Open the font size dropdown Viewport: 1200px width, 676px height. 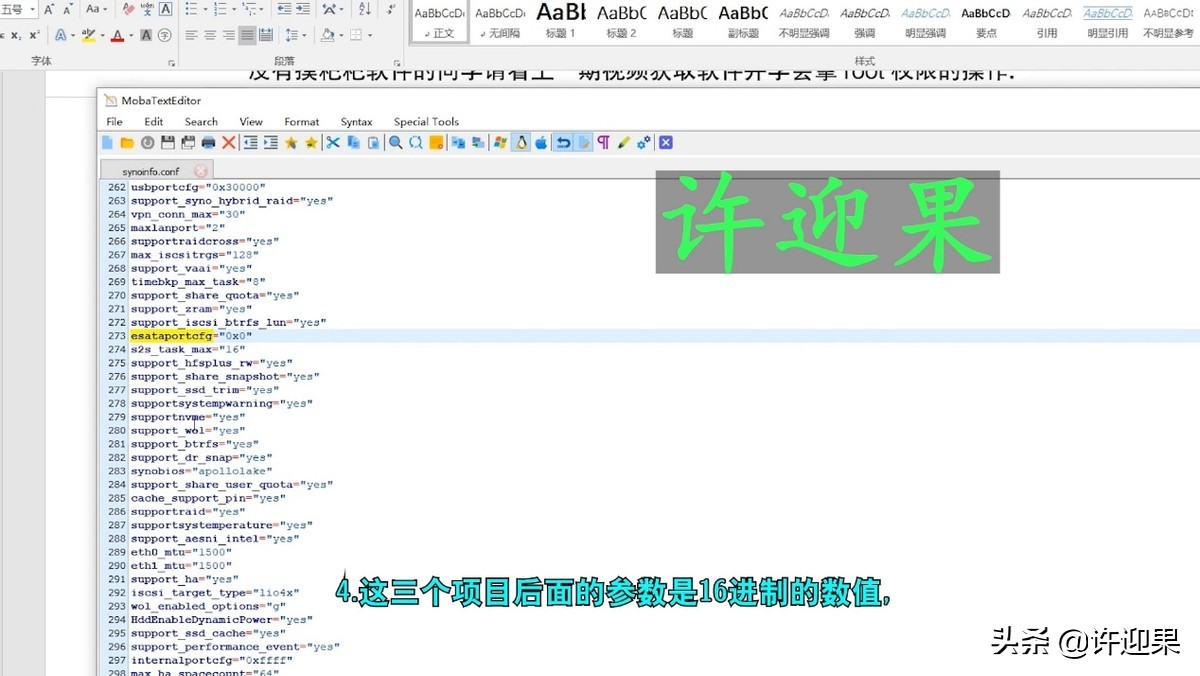pos(32,9)
